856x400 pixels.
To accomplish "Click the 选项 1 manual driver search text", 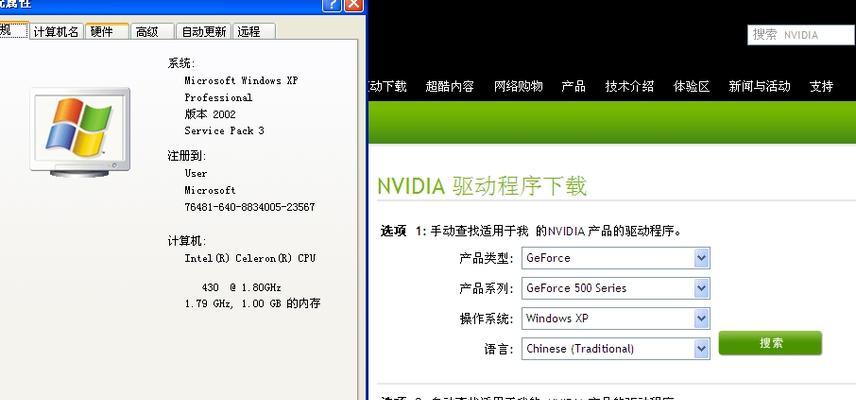I will [x=531, y=231].
